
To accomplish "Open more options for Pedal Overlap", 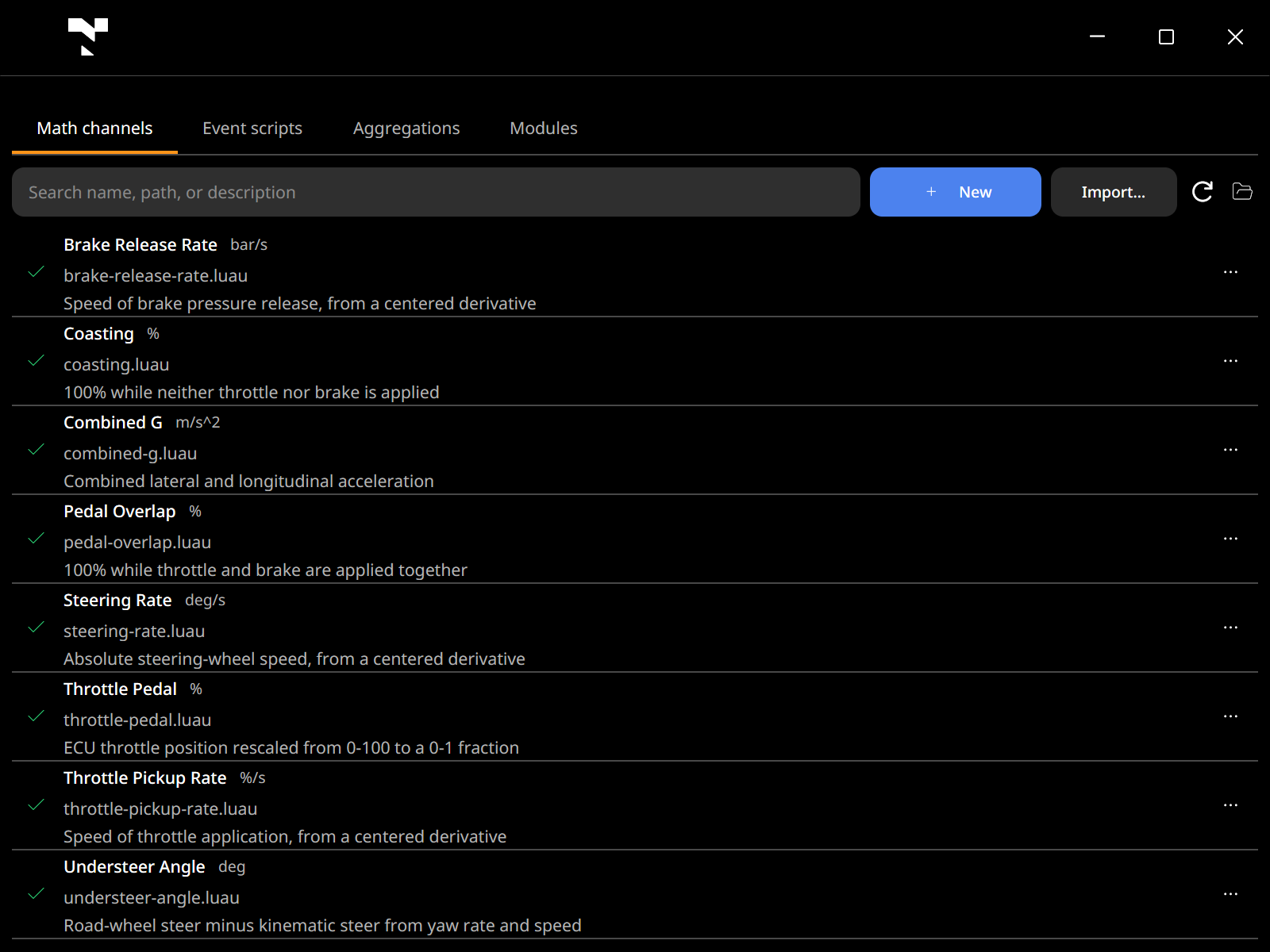I will [x=1230, y=539].
